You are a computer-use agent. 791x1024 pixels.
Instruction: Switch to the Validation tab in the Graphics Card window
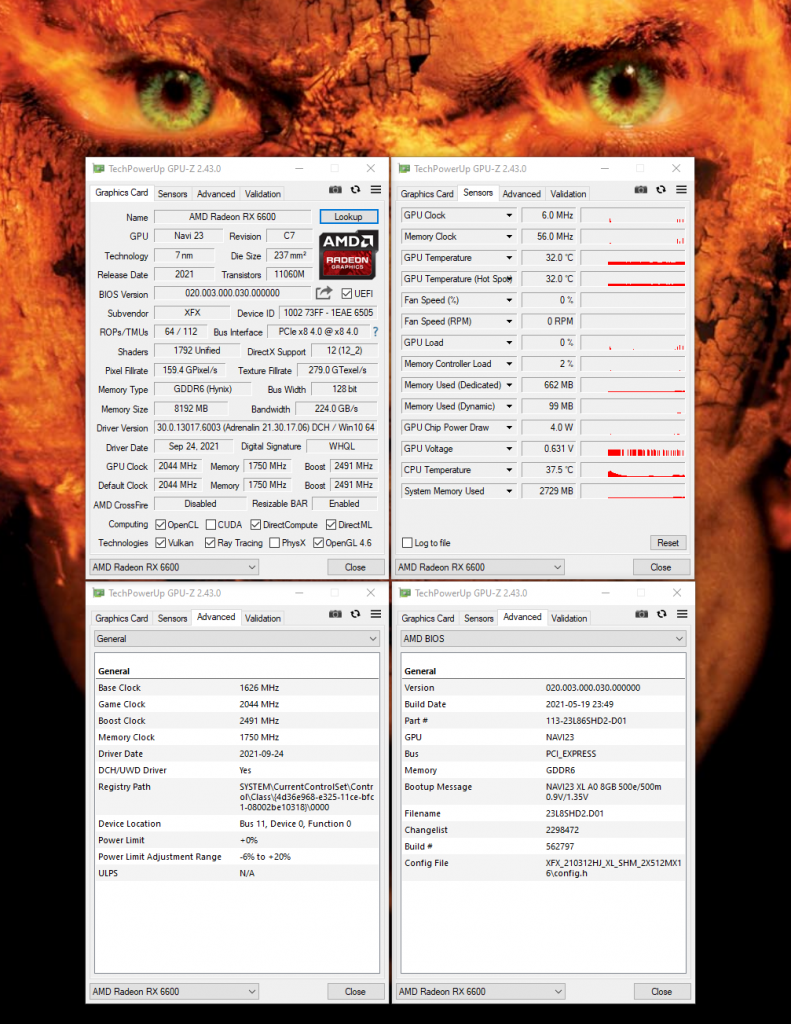pos(263,194)
